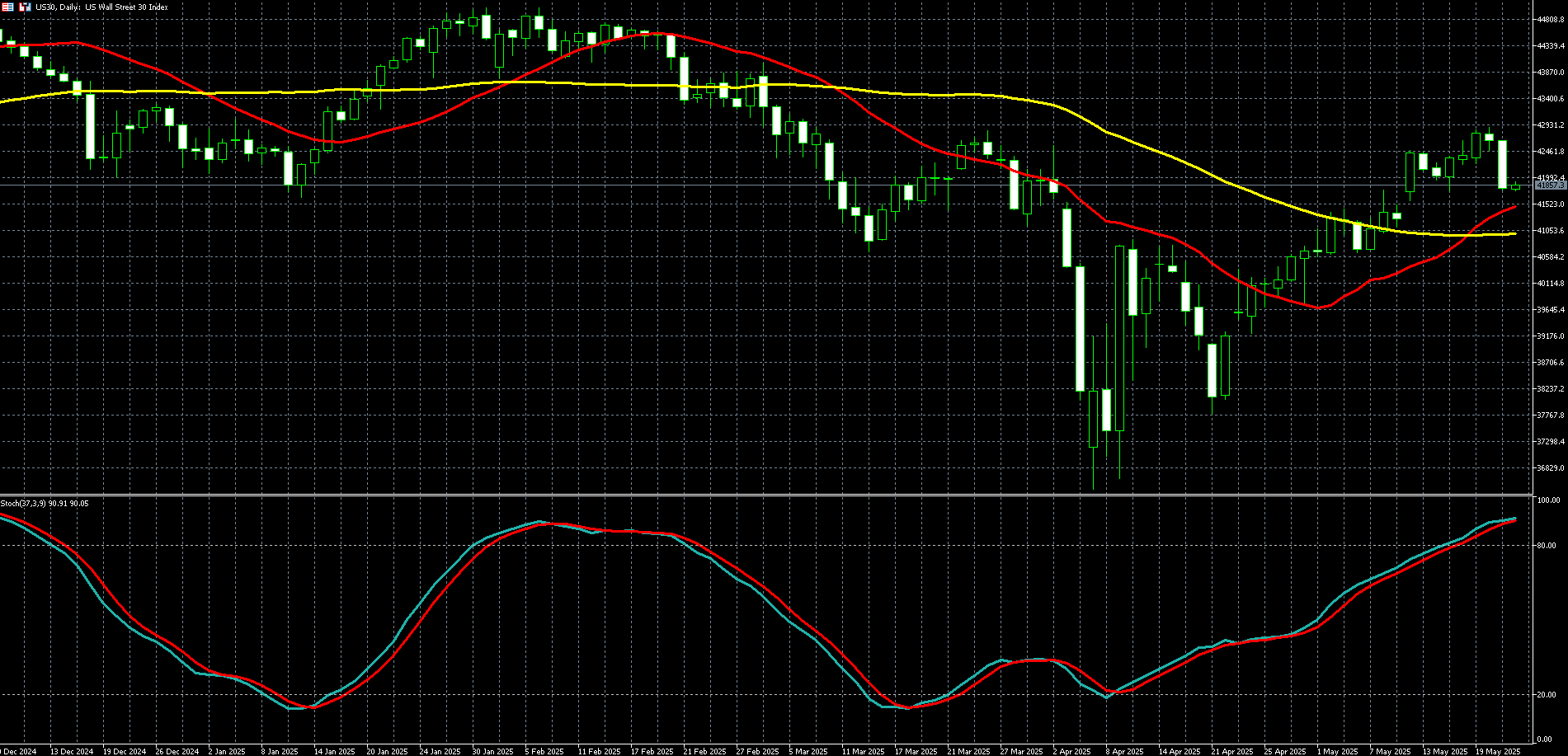
Task: Click the 17 Mar 2025 date label
Action: coord(916,751)
